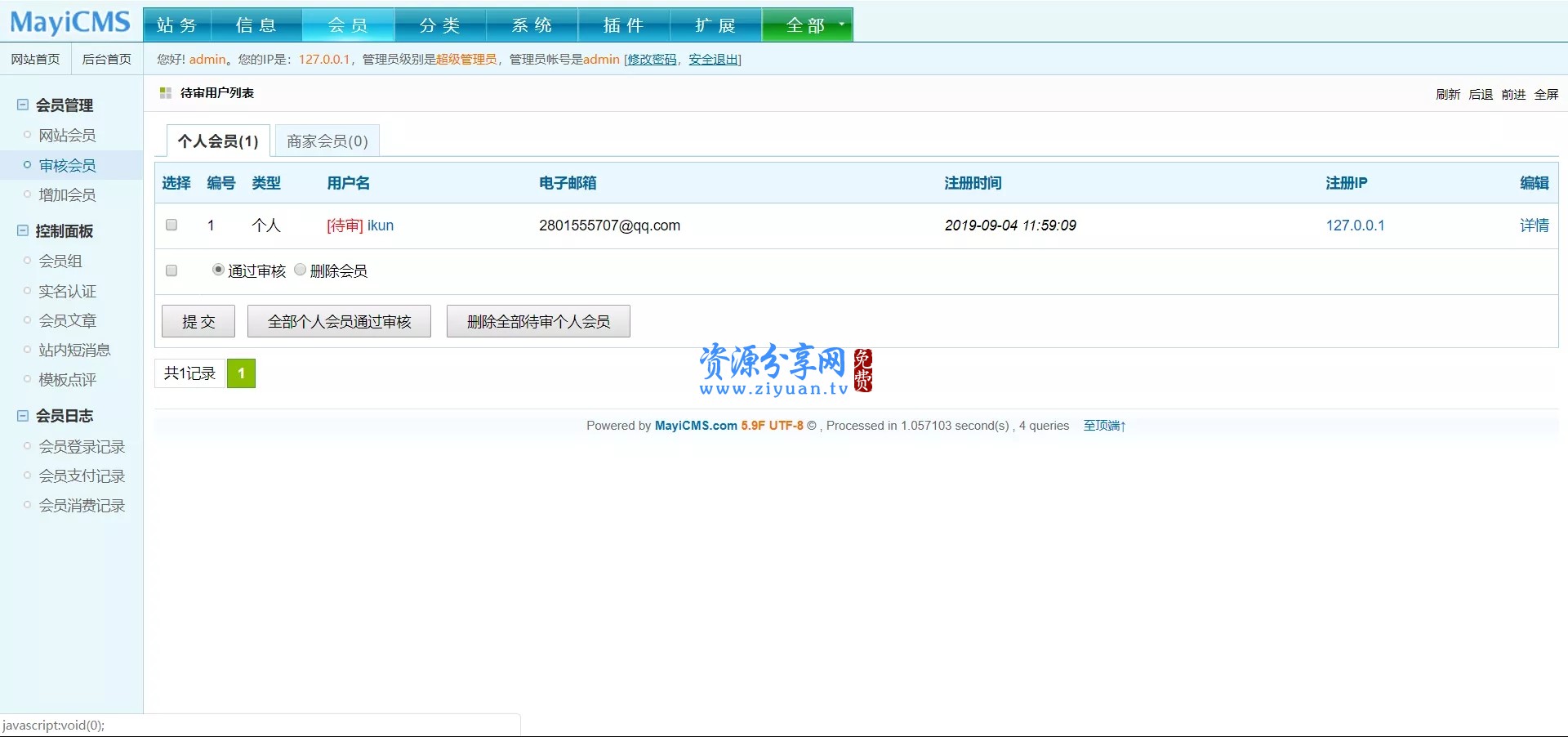Viewport: 1568px width, 737px height.
Task: Click pagination page 1
Action: point(241,373)
